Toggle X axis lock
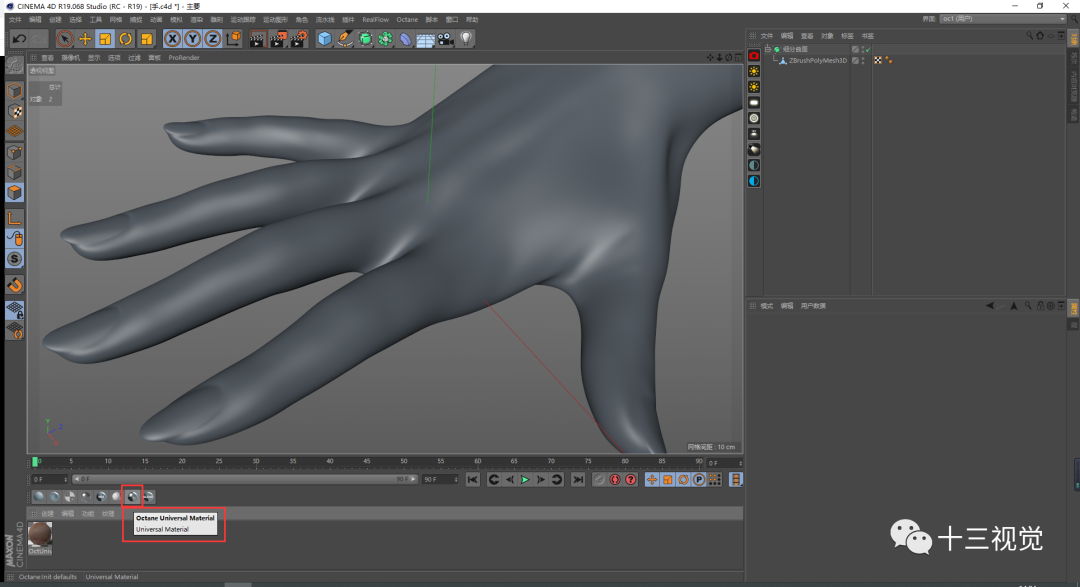The image size is (1080, 587). point(172,39)
